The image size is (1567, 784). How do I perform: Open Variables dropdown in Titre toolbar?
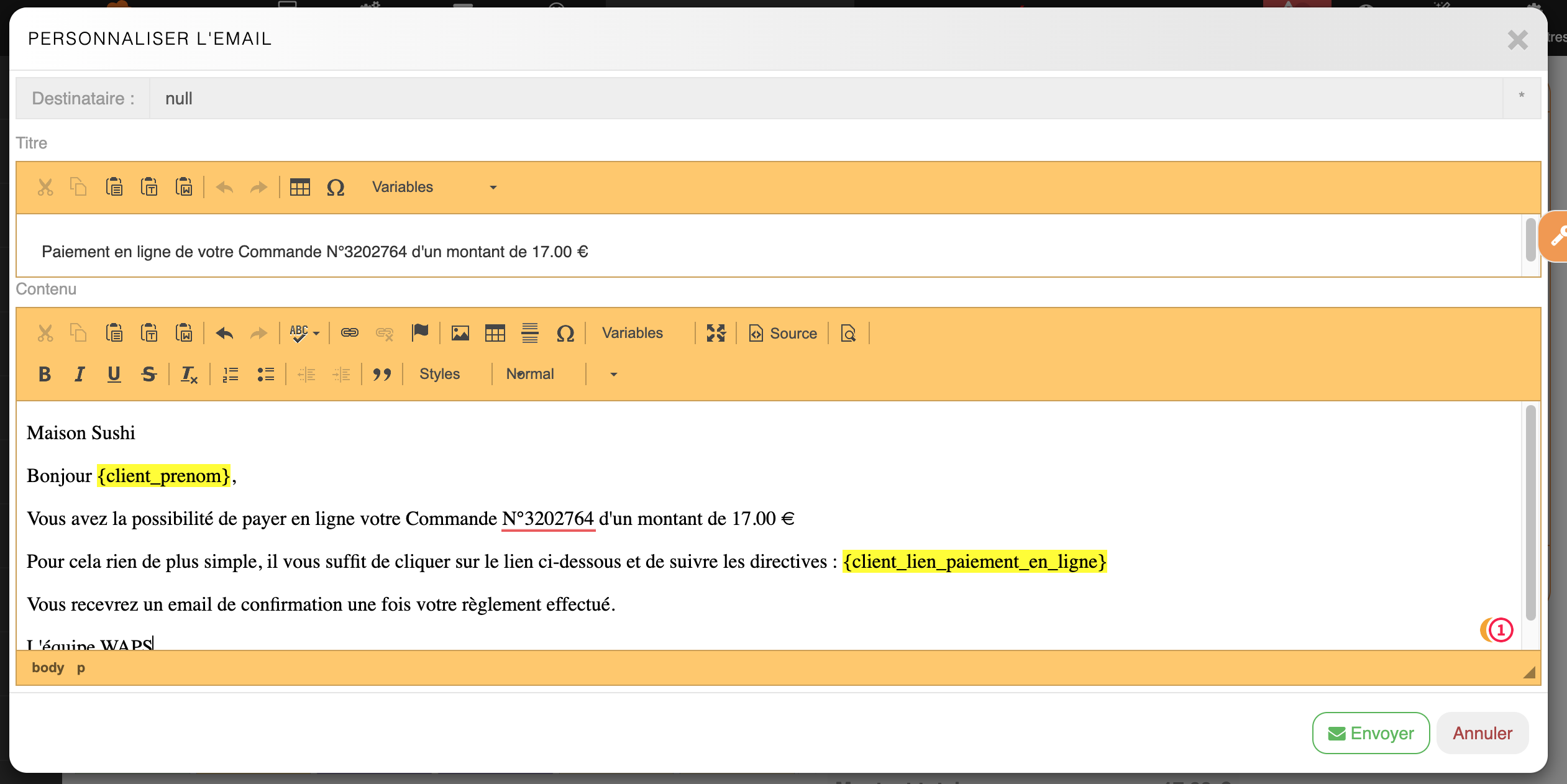pos(434,188)
